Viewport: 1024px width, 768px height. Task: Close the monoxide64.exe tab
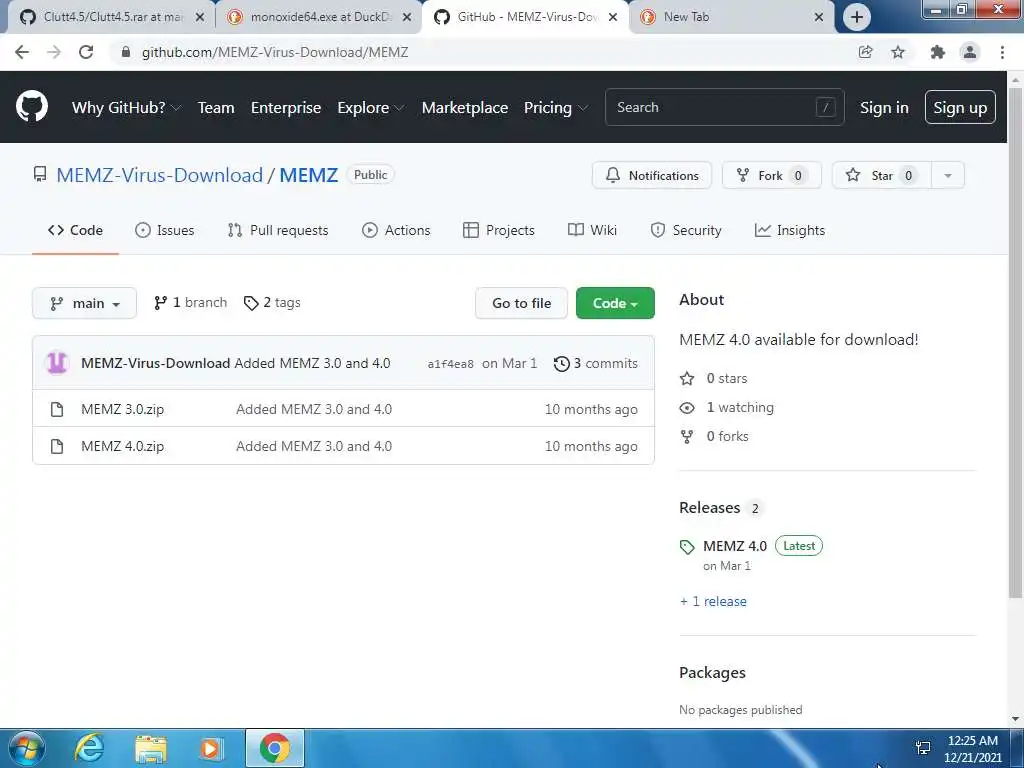407,17
